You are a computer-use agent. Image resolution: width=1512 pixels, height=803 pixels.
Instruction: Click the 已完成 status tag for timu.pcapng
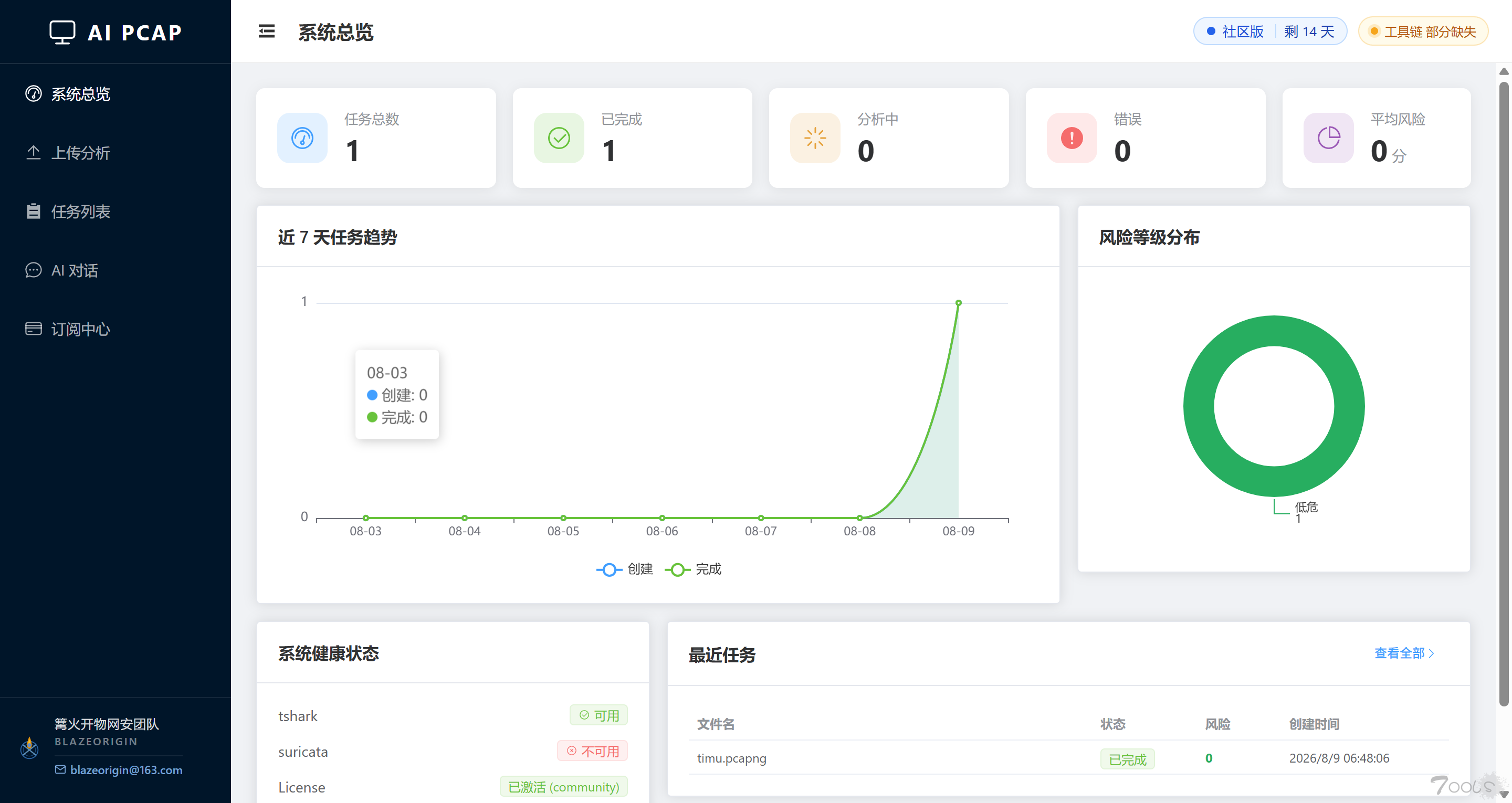[1127, 759]
